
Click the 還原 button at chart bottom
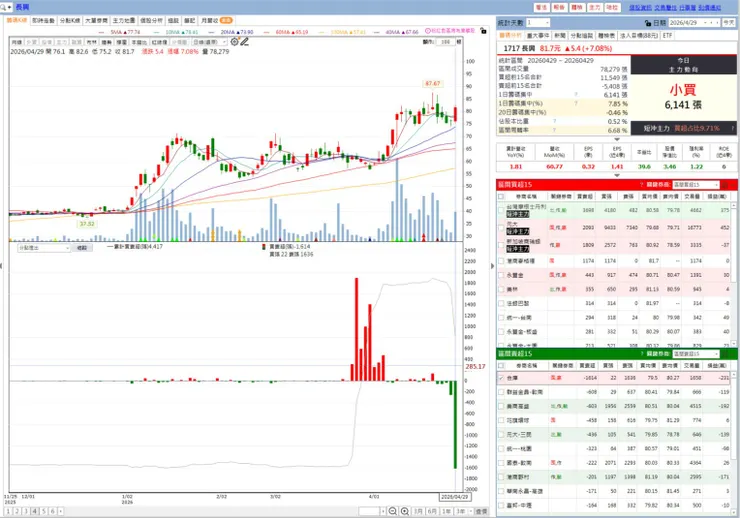(x=481, y=511)
